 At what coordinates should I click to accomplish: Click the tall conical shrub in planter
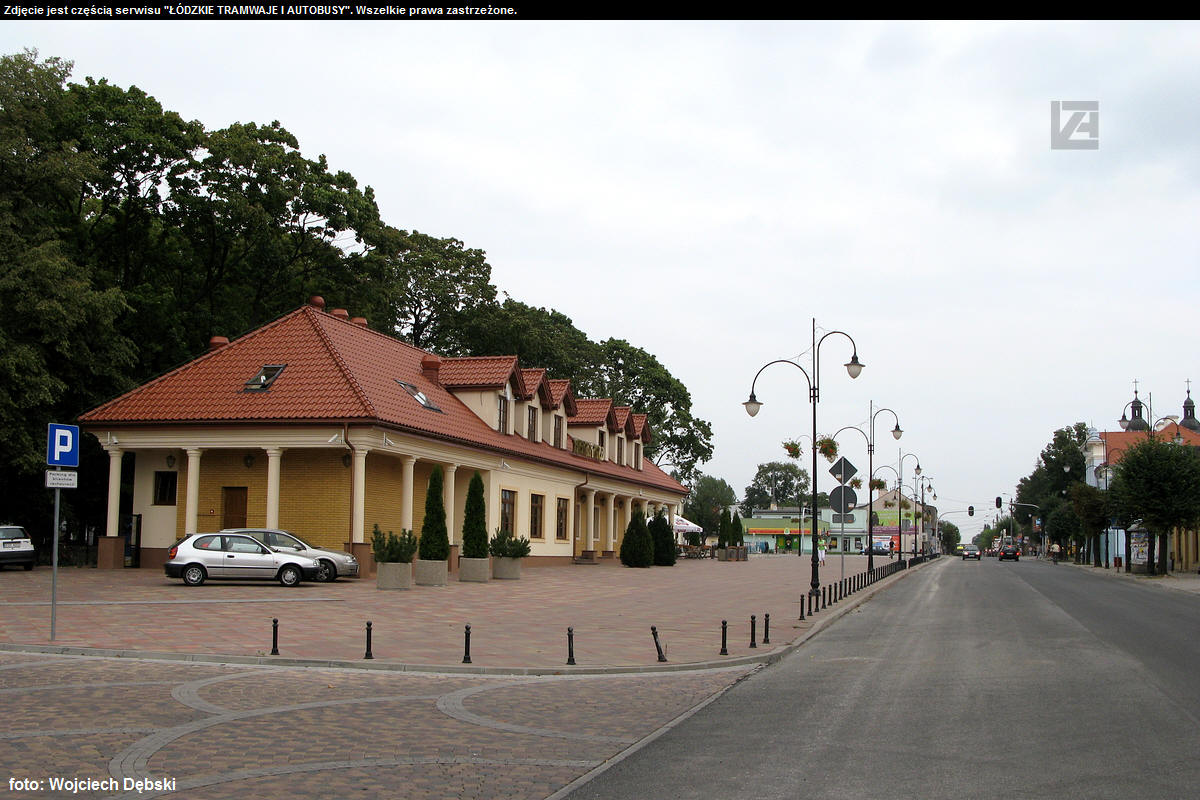pos(433,515)
